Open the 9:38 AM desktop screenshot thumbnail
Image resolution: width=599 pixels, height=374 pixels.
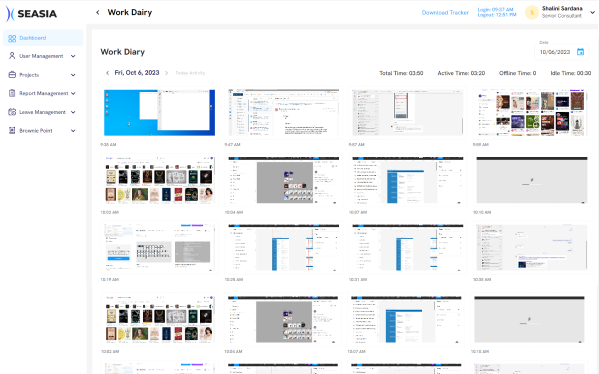coord(159,113)
